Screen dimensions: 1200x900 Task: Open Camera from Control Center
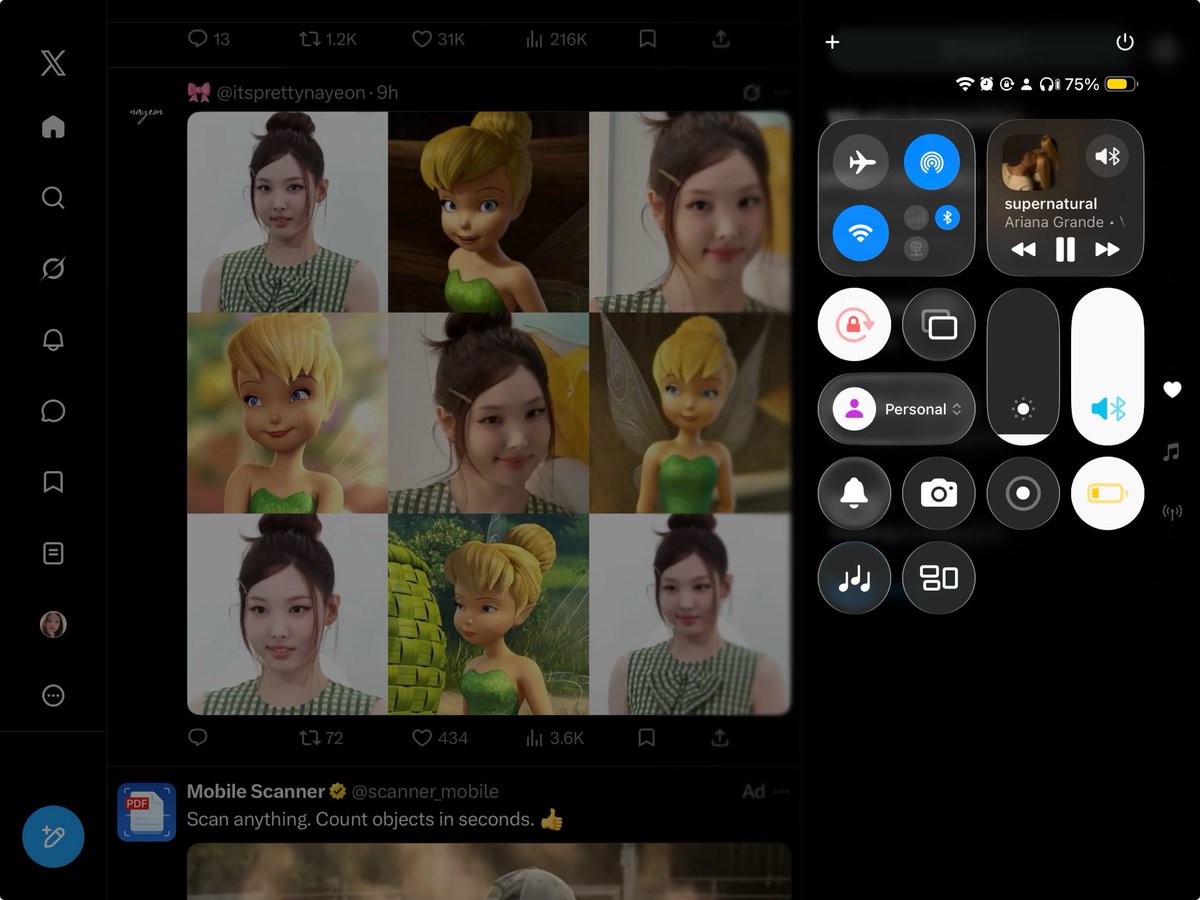coord(939,493)
